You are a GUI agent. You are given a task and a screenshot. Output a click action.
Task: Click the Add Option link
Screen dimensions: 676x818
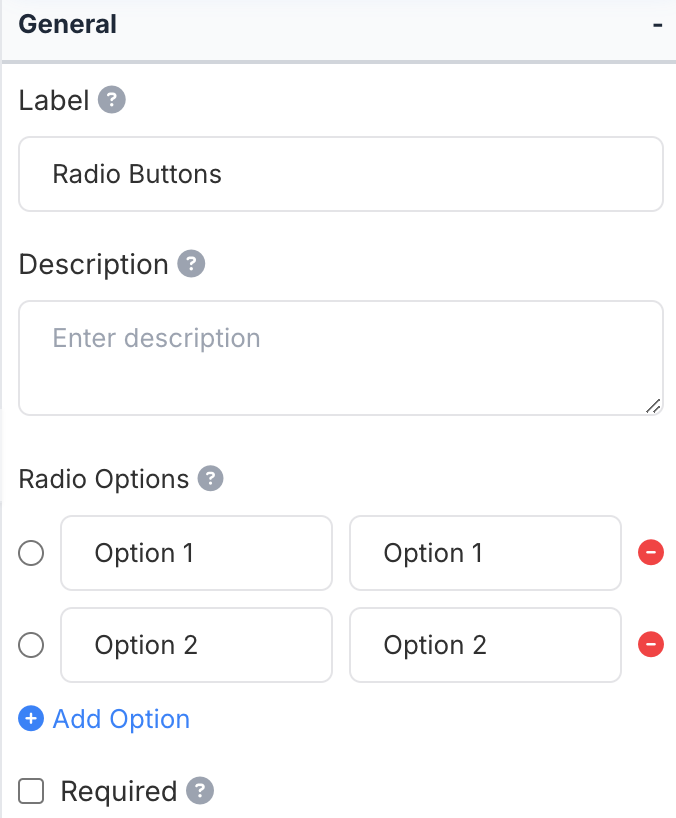[x=121, y=719]
